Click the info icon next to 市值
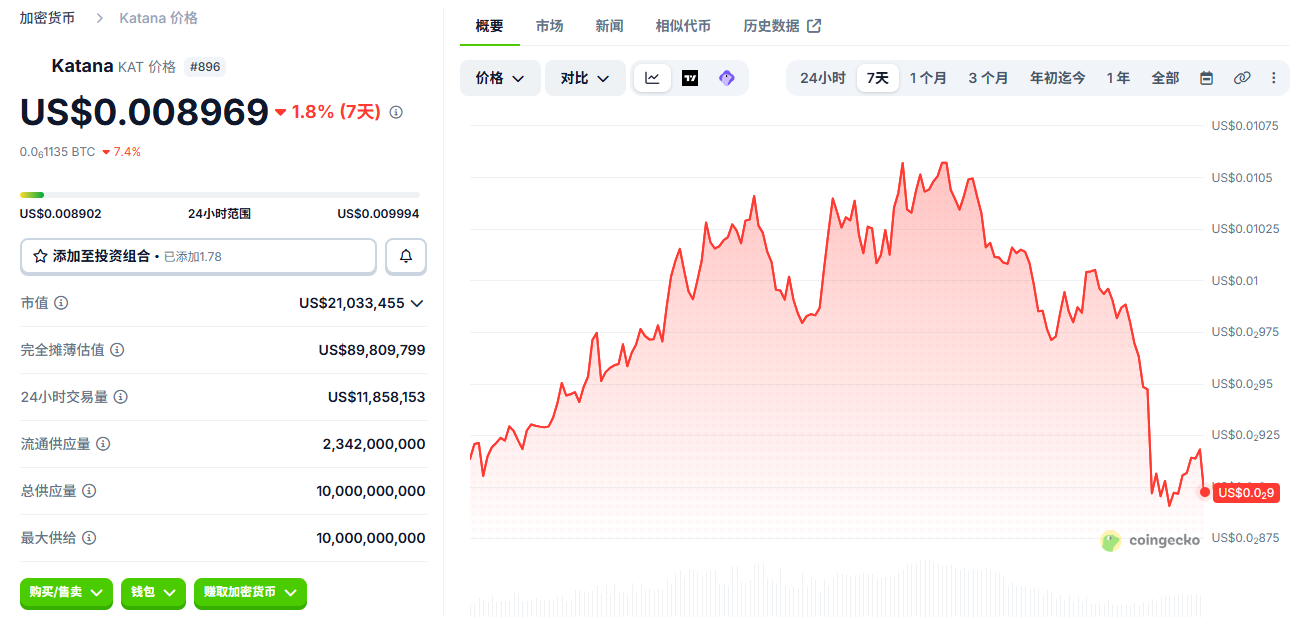The width and height of the screenshot is (1306, 617). click(x=61, y=302)
